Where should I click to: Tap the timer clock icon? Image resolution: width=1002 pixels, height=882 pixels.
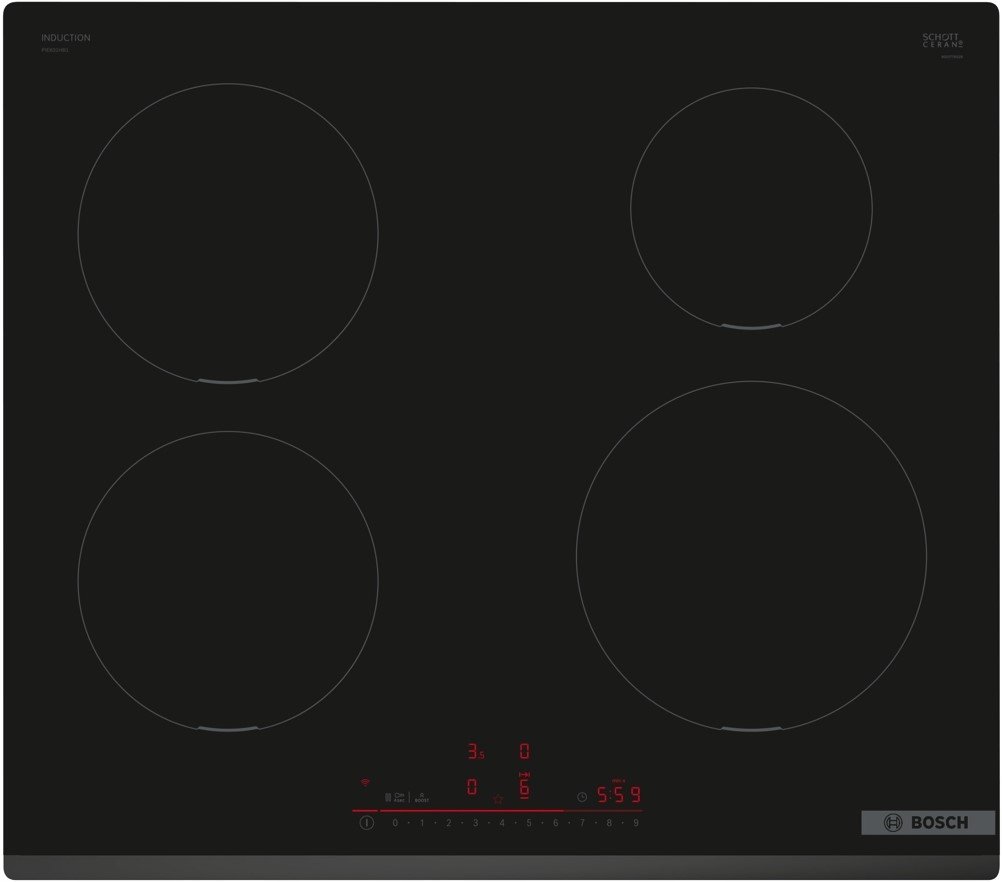click(x=582, y=797)
